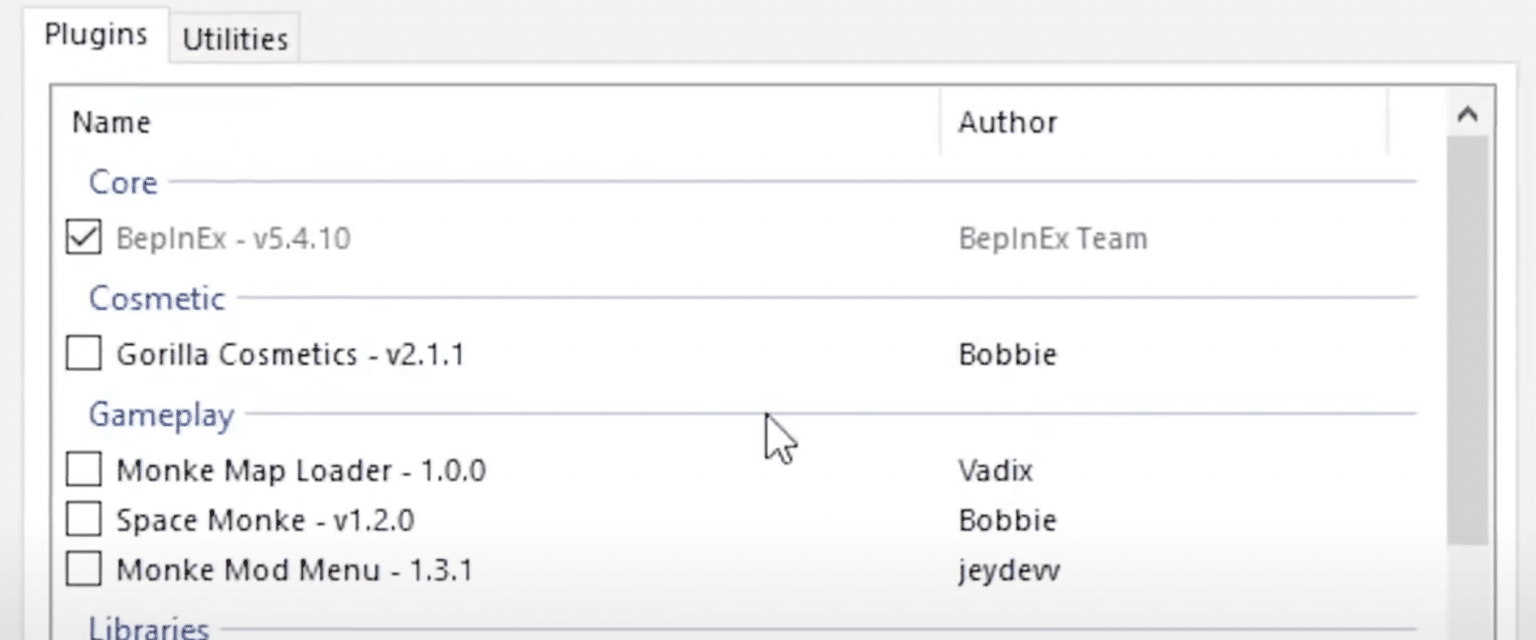Click the scroll up arrow
Screen dimensions: 1536x640
[x=1467, y=115]
